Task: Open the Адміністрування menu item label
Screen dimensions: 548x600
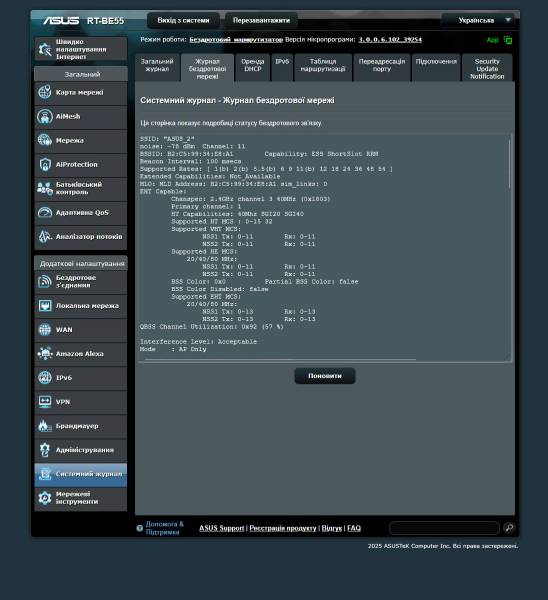Action: [x=85, y=450]
